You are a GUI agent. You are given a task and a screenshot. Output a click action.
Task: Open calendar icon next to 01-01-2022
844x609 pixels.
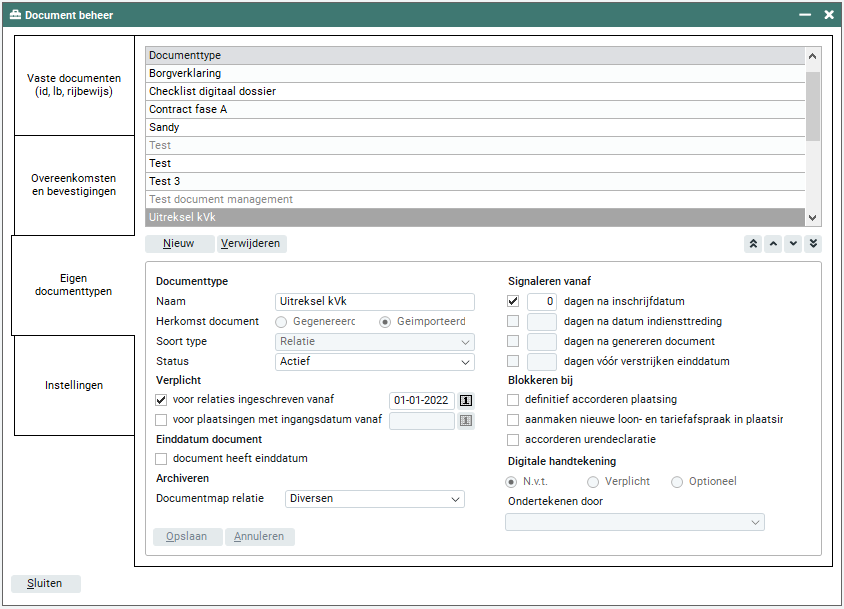click(466, 401)
